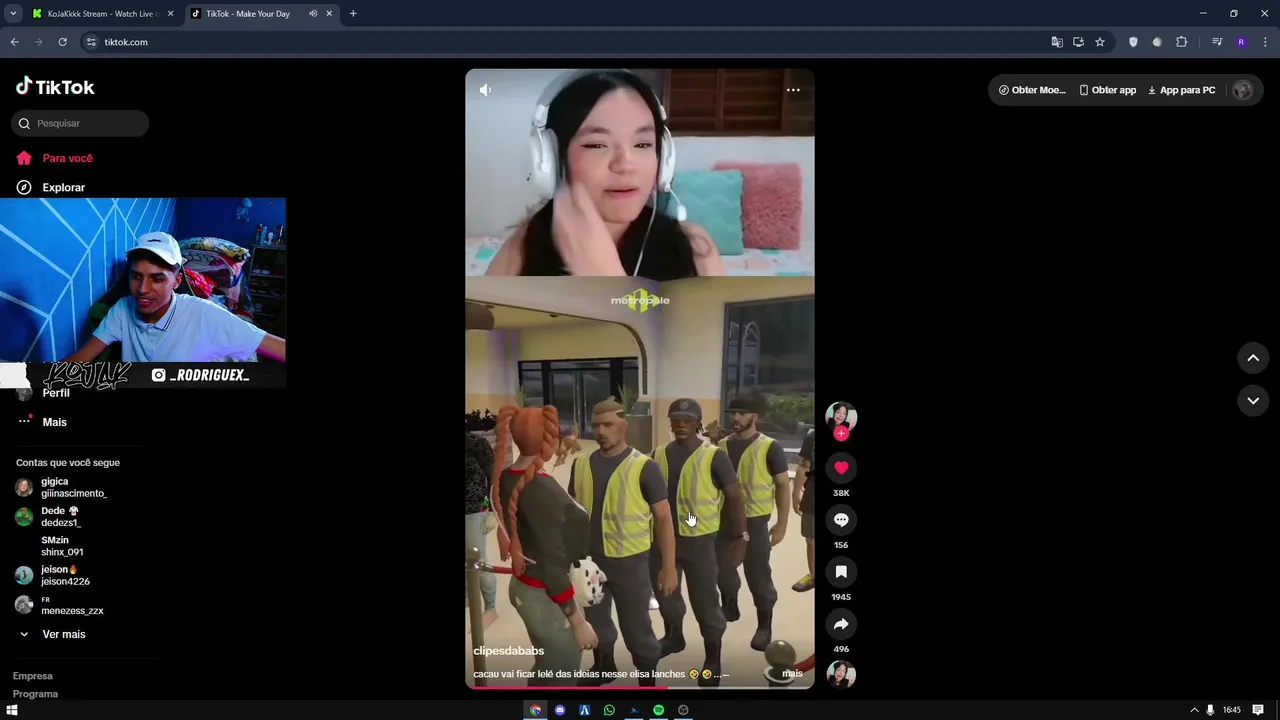This screenshot has width=1280, height=720.
Task: Open new browser tab
Action: coord(353,14)
